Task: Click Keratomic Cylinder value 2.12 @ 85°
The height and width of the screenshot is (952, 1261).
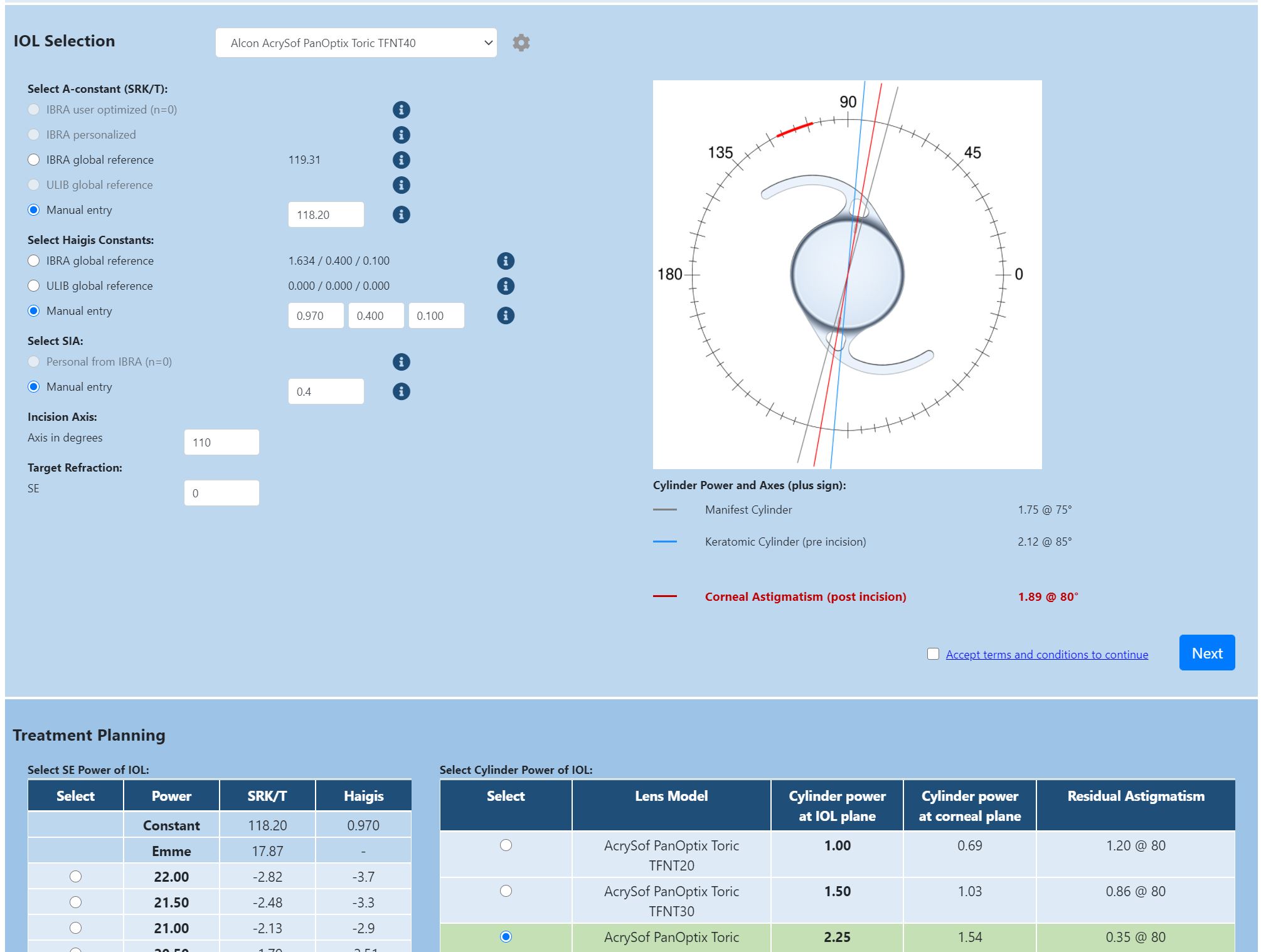Action: coord(1045,542)
